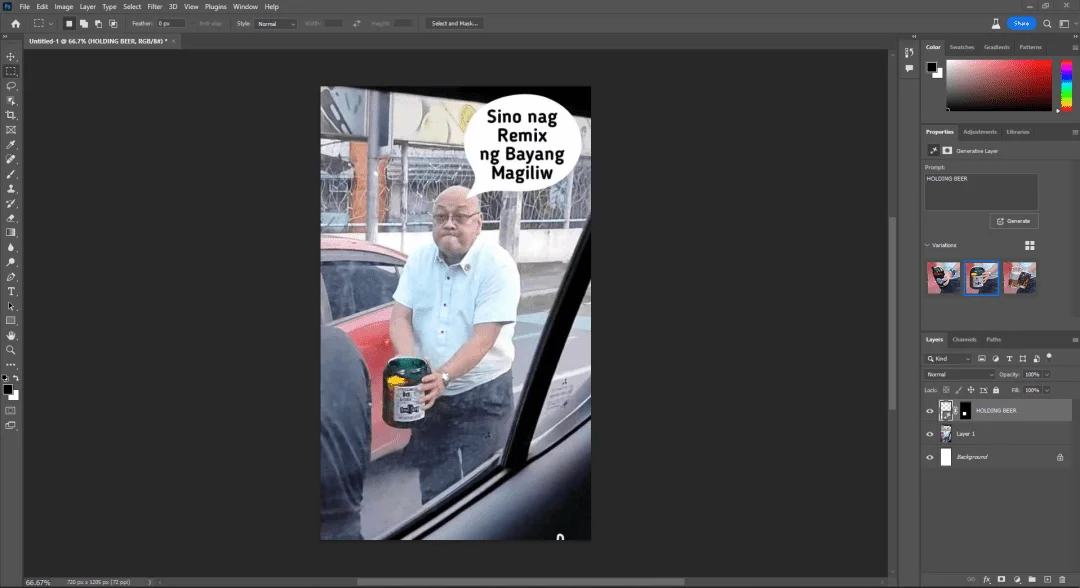Select the History Brush tool
This screenshot has width=1080, height=588.
click(11, 203)
